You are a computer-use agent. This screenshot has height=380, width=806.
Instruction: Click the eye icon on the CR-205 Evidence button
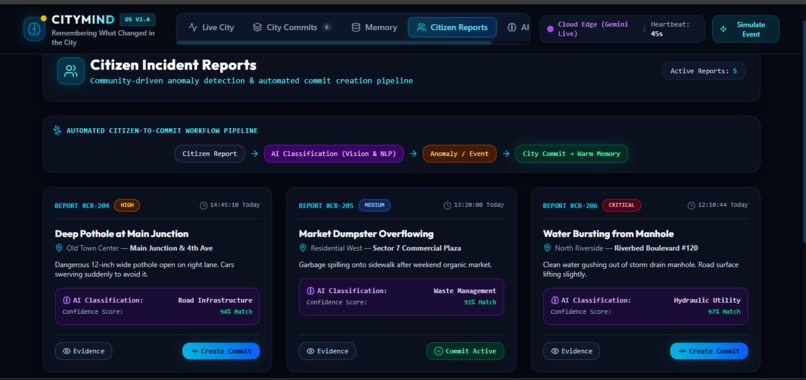(x=310, y=351)
